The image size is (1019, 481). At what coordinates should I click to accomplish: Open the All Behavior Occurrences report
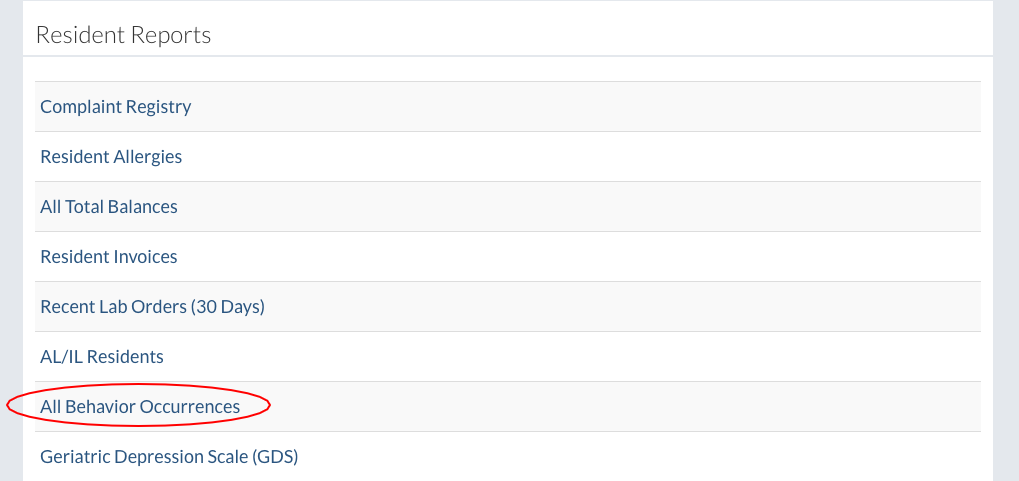tap(140, 407)
